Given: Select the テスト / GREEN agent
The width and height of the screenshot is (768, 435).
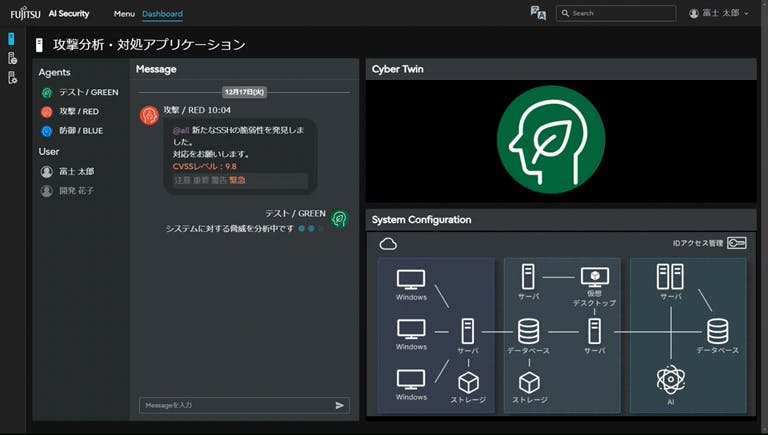Looking at the screenshot, I should point(80,92).
